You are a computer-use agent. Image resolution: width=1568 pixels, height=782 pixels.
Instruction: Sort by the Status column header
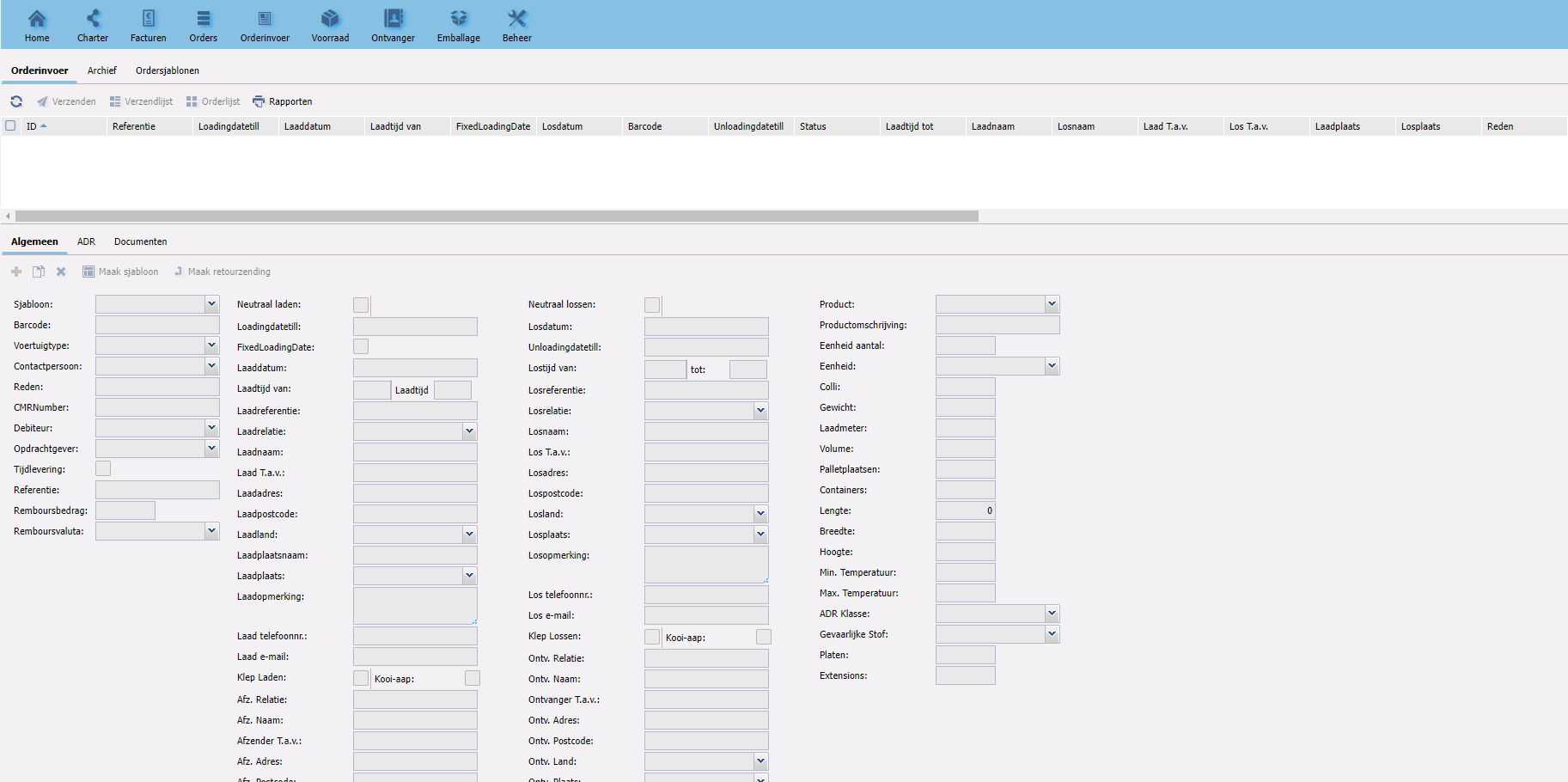(837, 126)
